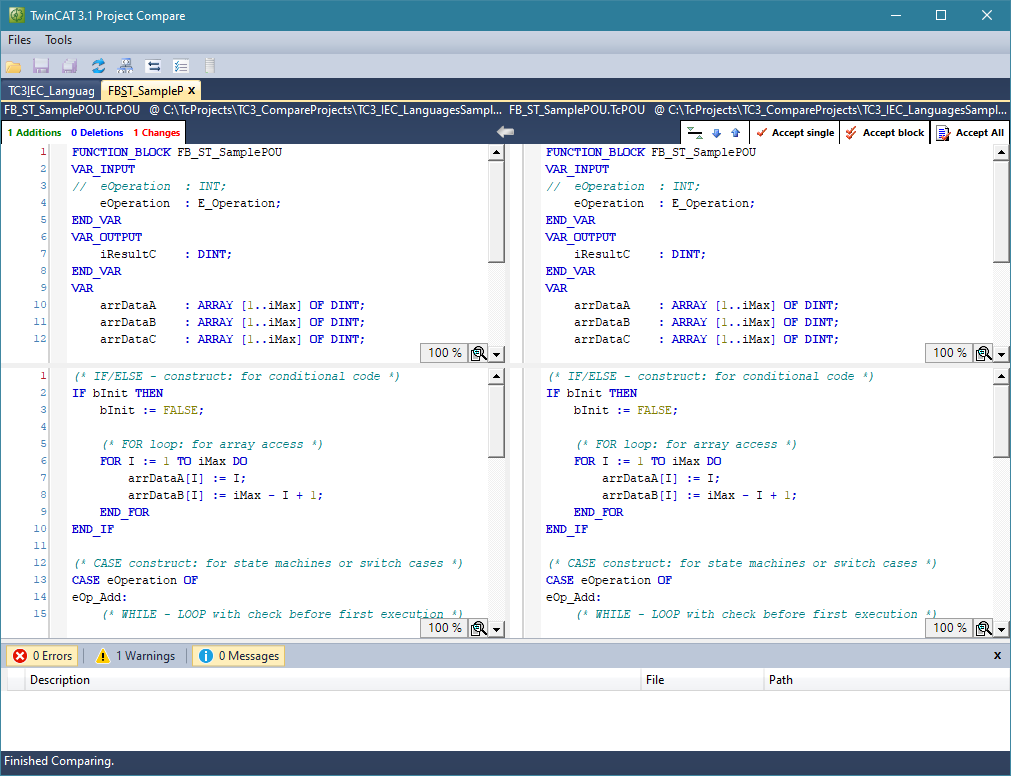Close the messages panel with X

[997, 655]
